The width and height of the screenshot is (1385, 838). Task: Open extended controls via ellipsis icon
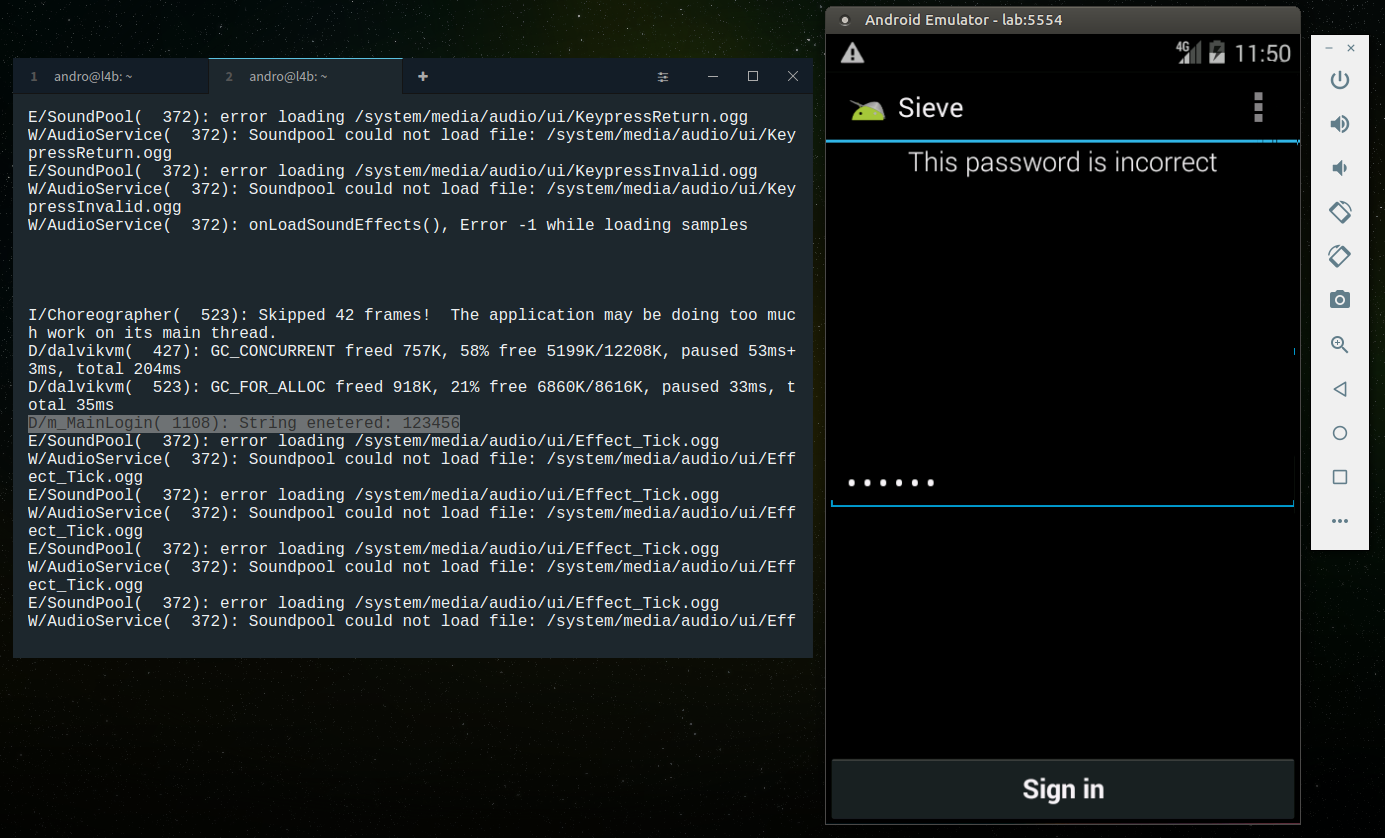pos(1340,521)
